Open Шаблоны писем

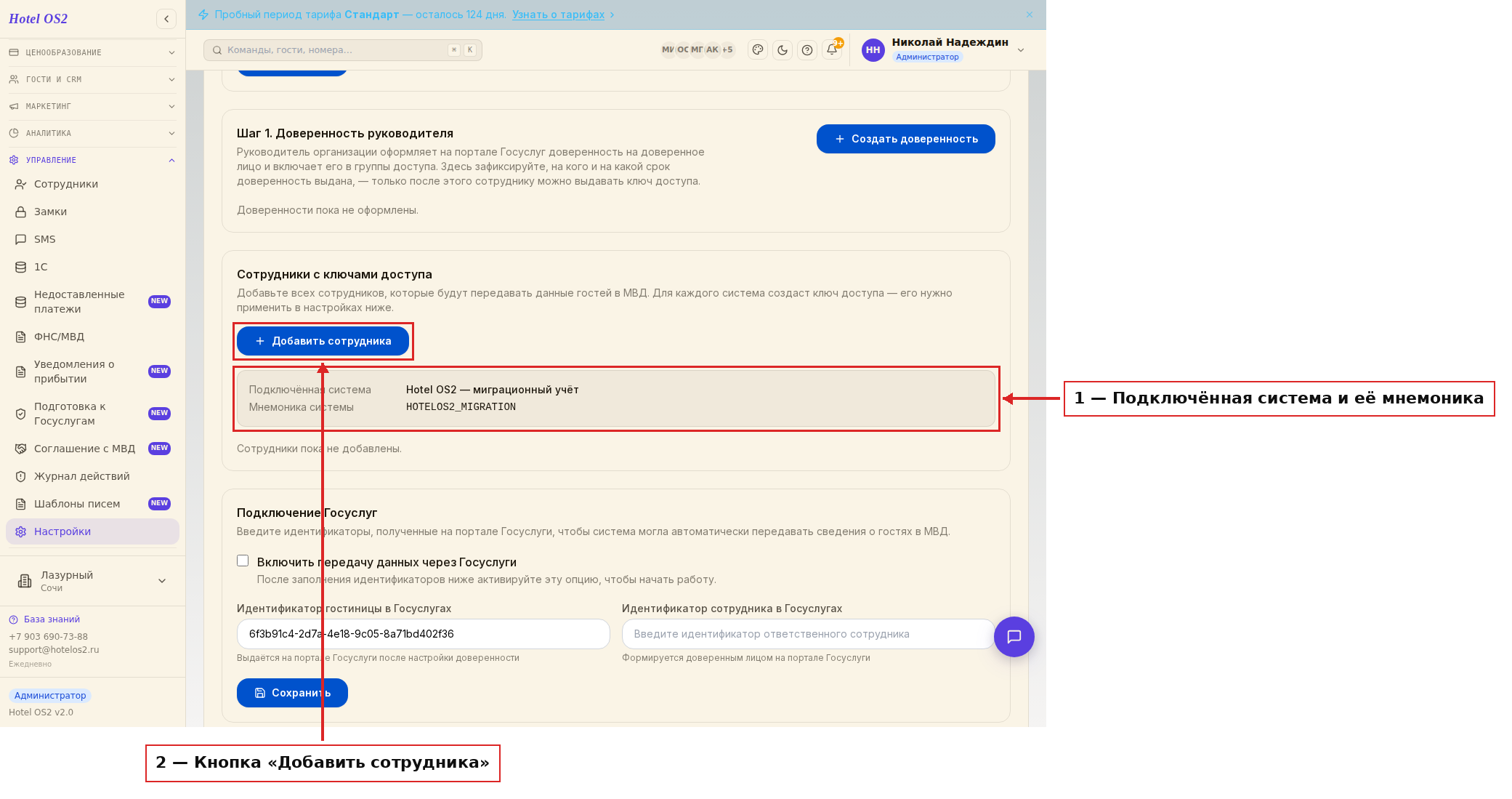click(92, 504)
